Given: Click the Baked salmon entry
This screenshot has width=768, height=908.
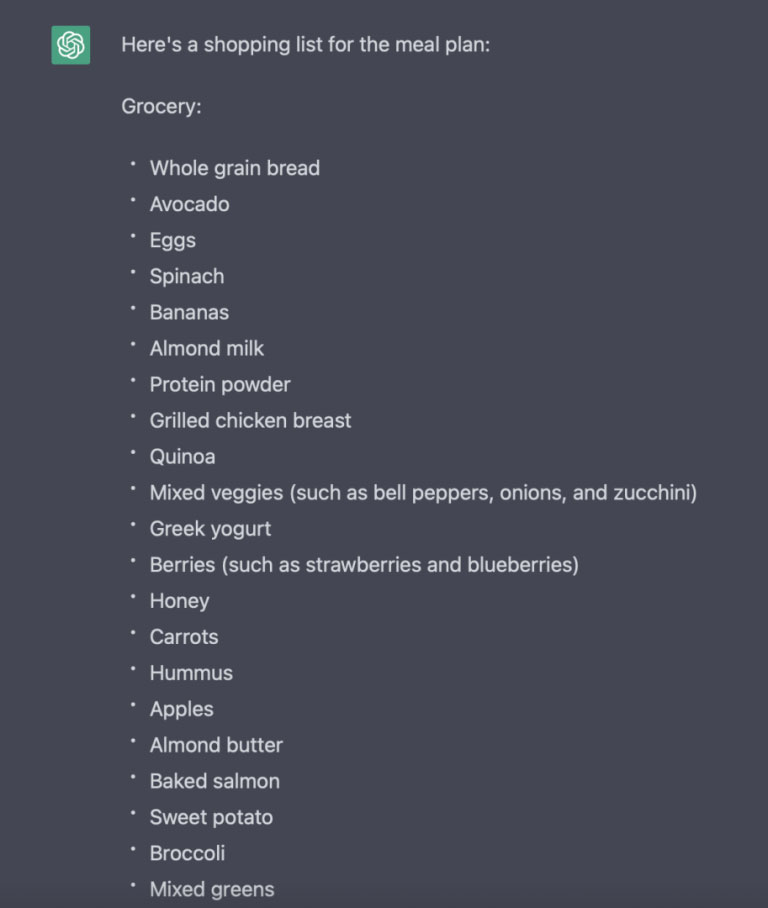Looking at the screenshot, I should (x=215, y=781).
